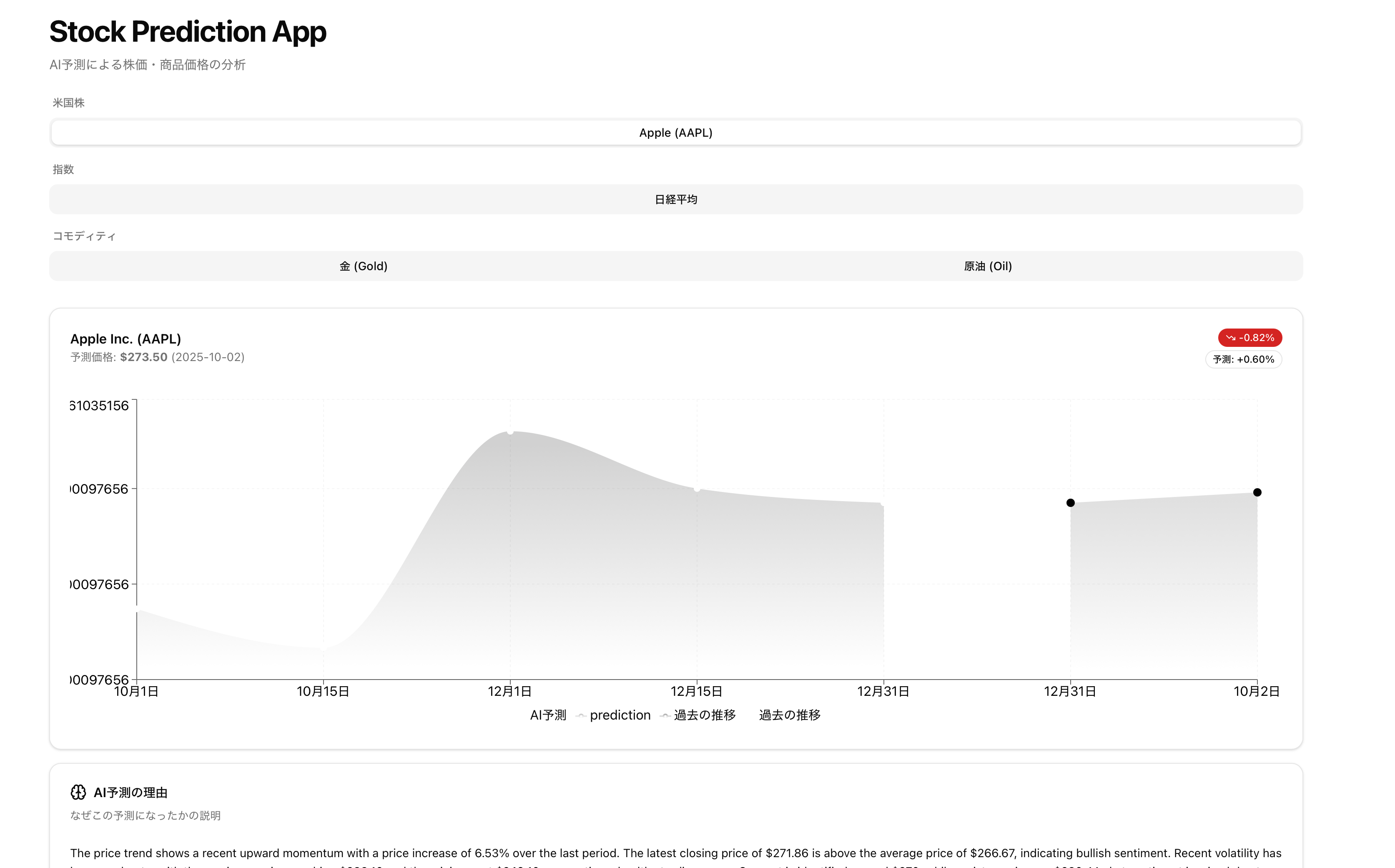Click the peak of the gray prediction curve
The image size is (1395, 868).
point(510,431)
